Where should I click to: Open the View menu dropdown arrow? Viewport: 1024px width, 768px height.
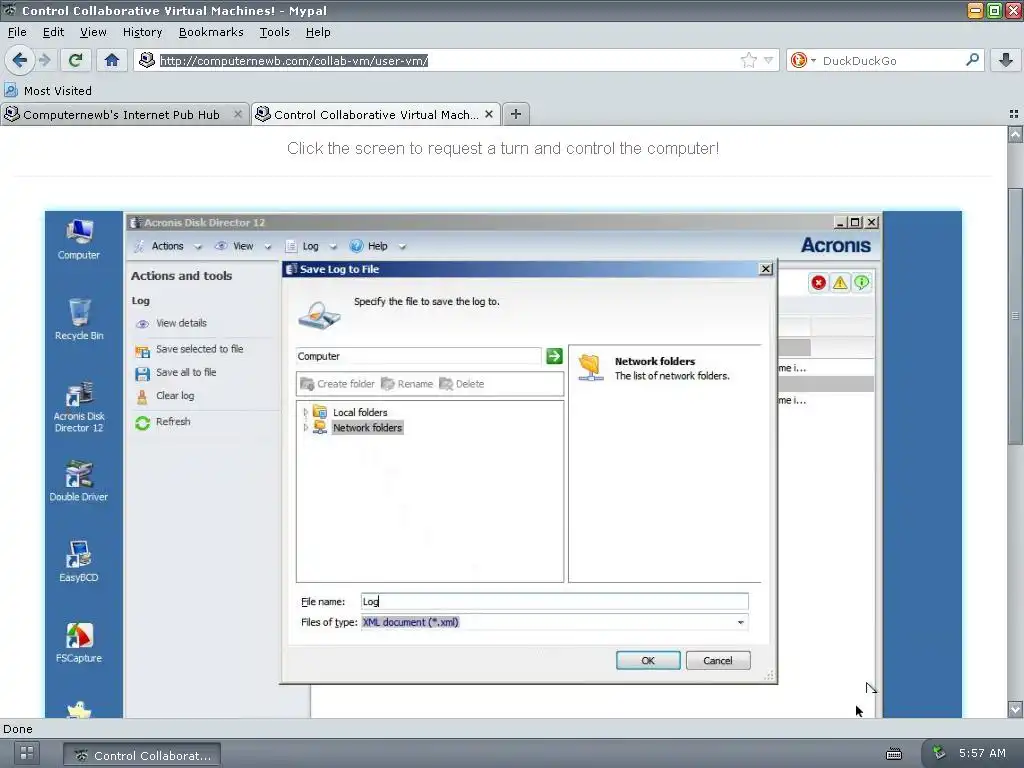268,247
